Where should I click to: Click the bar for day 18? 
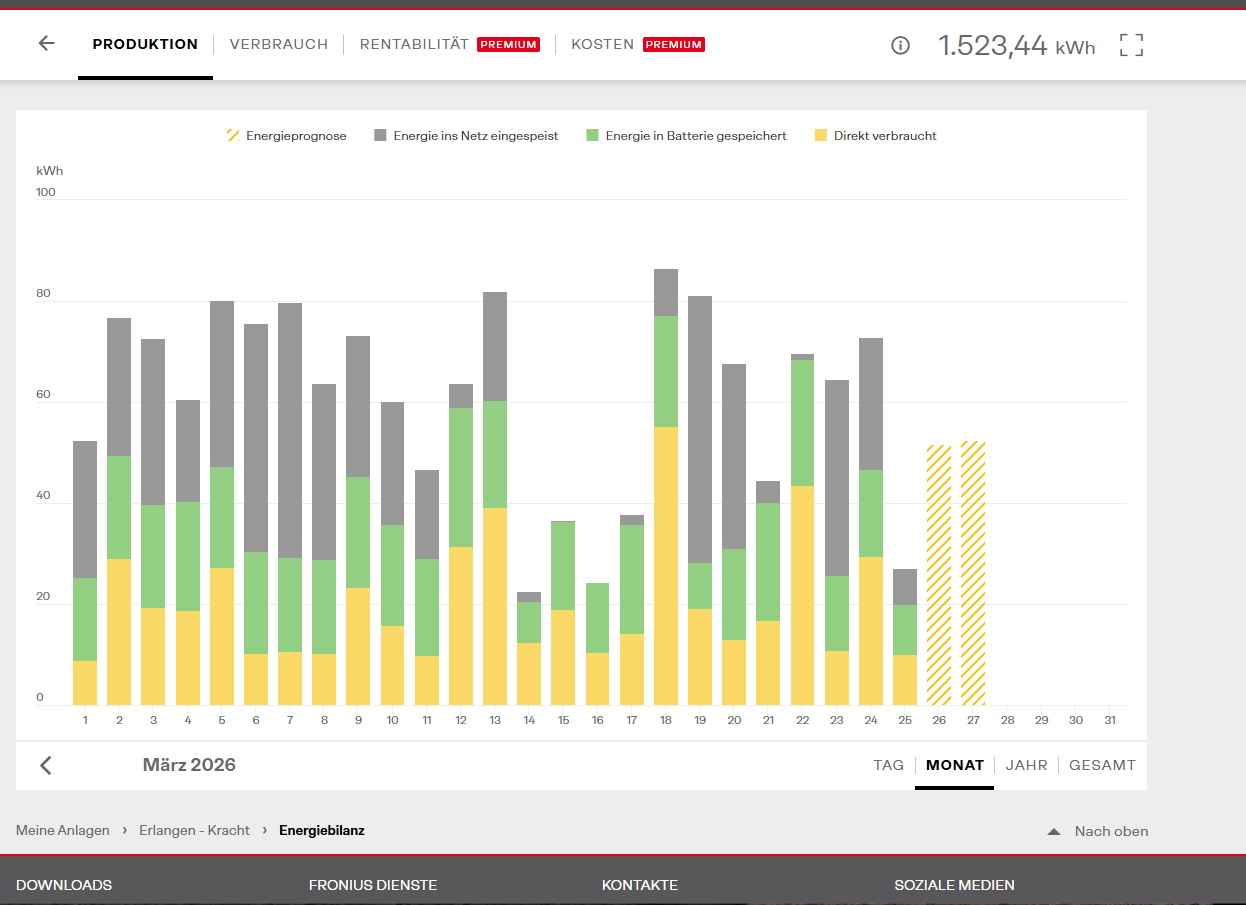click(666, 500)
